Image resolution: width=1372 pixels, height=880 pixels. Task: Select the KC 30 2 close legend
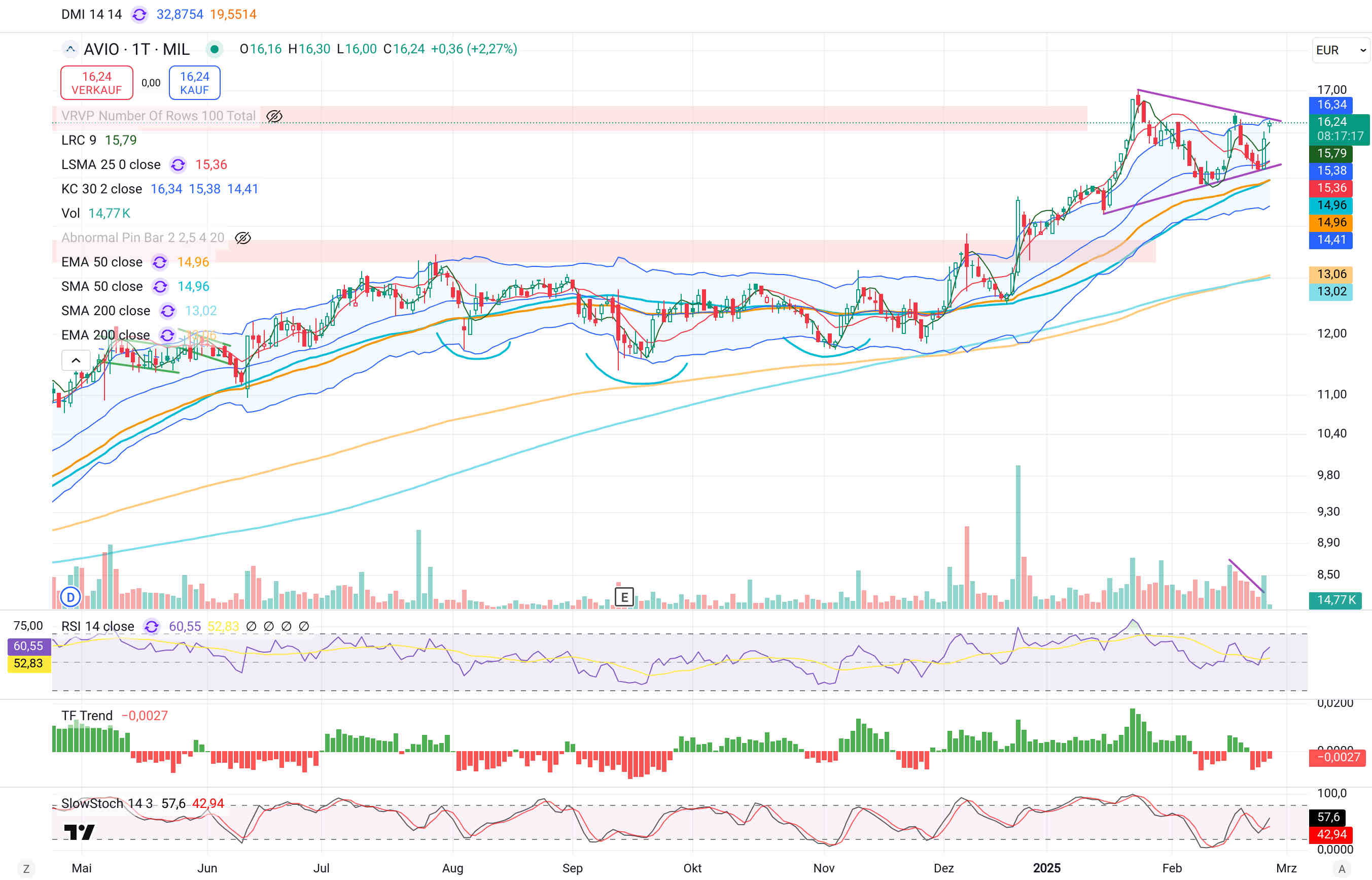tap(101, 189)
